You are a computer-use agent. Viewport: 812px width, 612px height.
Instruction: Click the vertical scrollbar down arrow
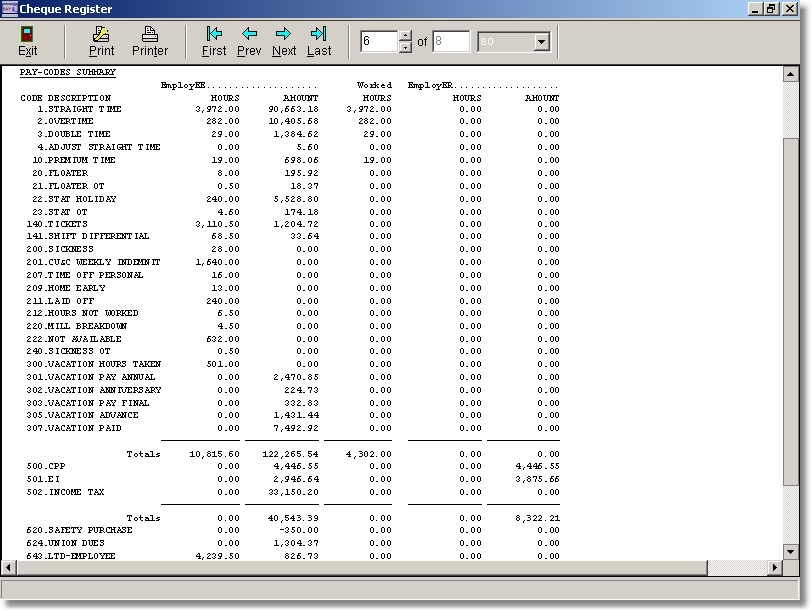791,552
